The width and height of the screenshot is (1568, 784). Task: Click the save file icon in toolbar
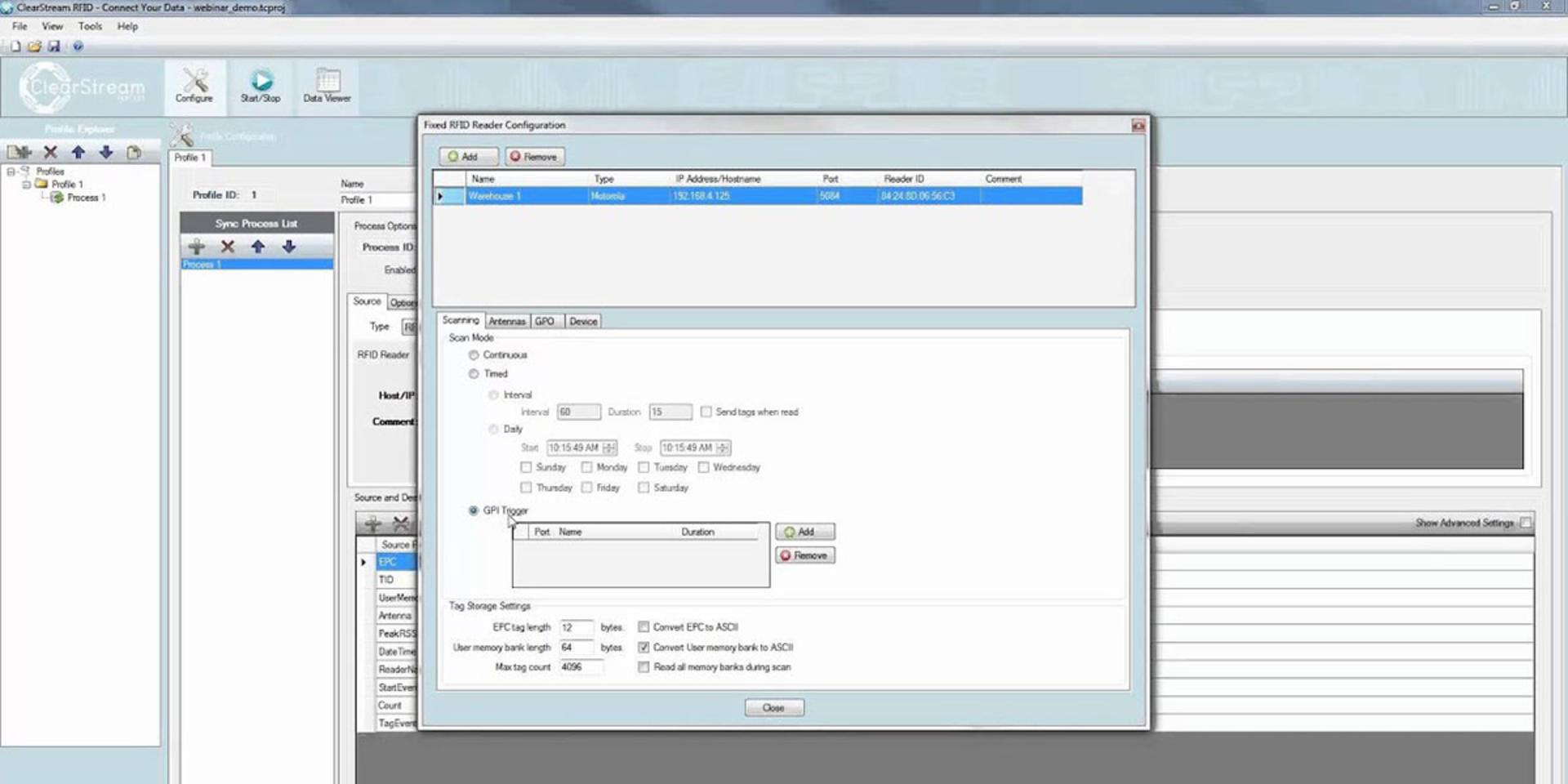[54, 47]
